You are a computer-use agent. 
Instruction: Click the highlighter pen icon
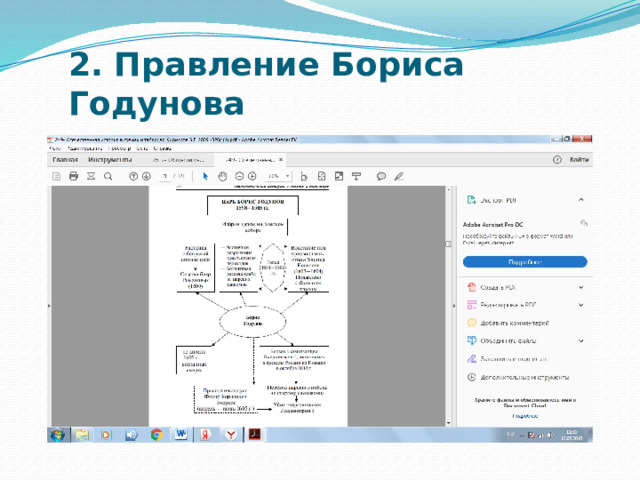point(399,176)
